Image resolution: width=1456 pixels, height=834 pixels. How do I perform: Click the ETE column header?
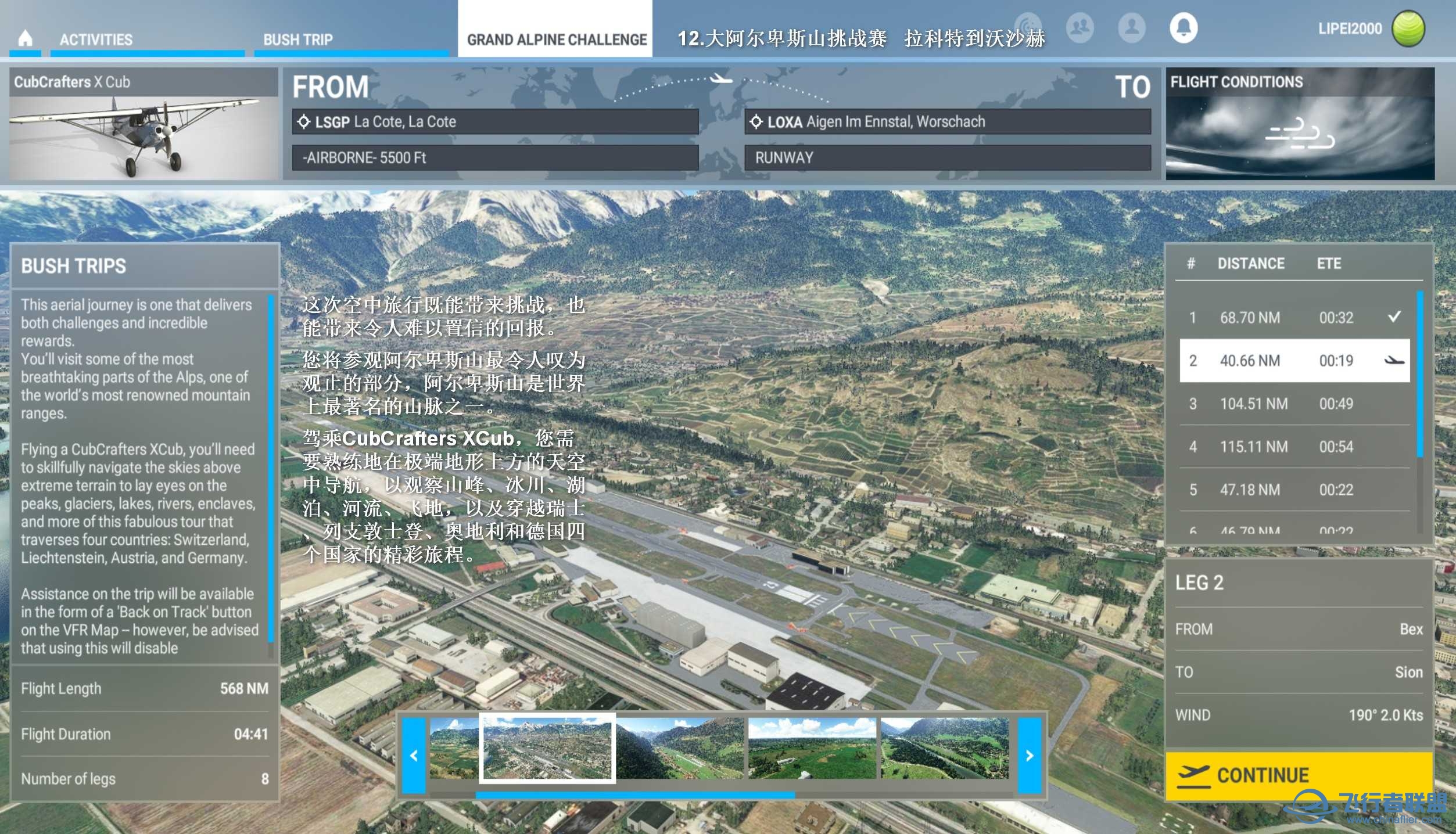1329,264
